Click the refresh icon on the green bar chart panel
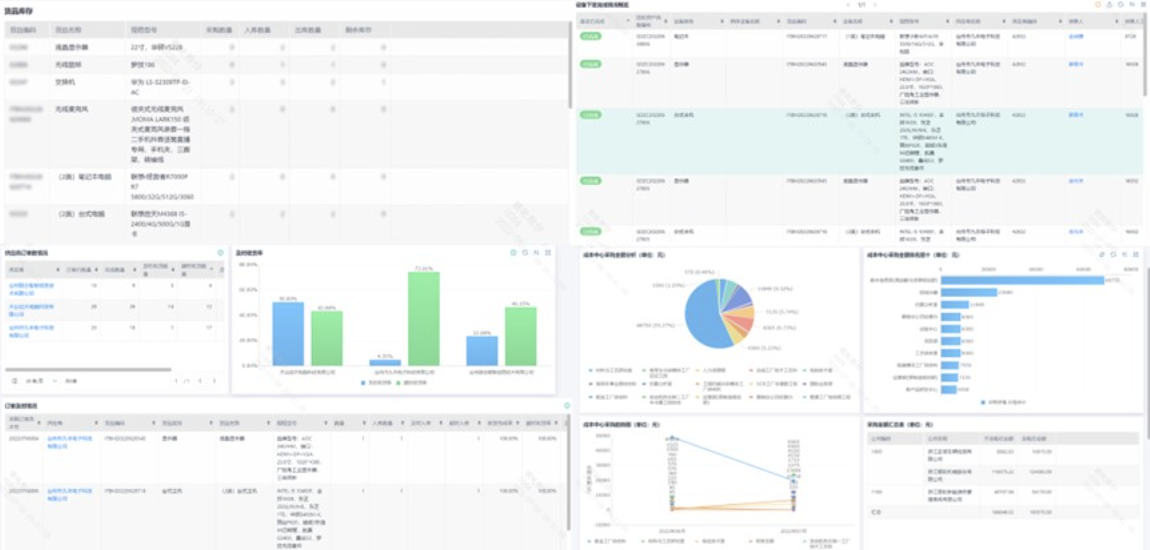Viewport: 1150px width, 550px height. coord(525,252)
